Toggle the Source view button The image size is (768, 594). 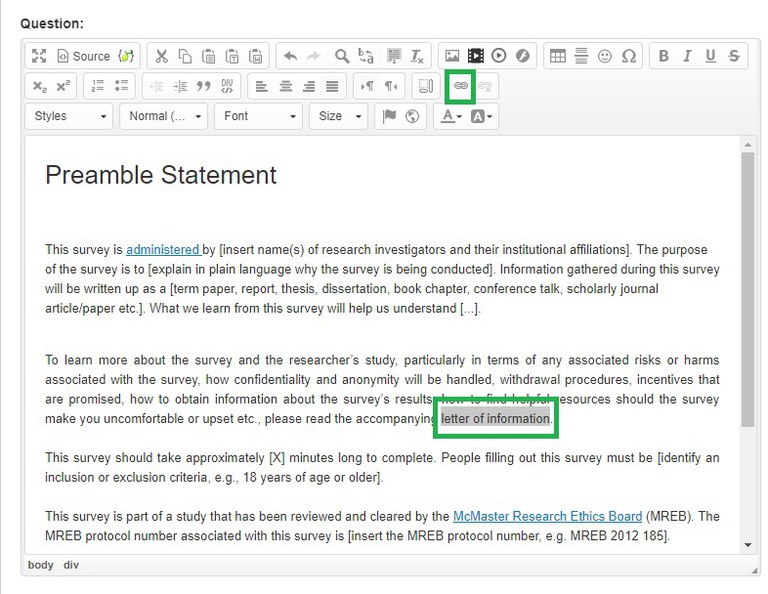click(83, 56)
